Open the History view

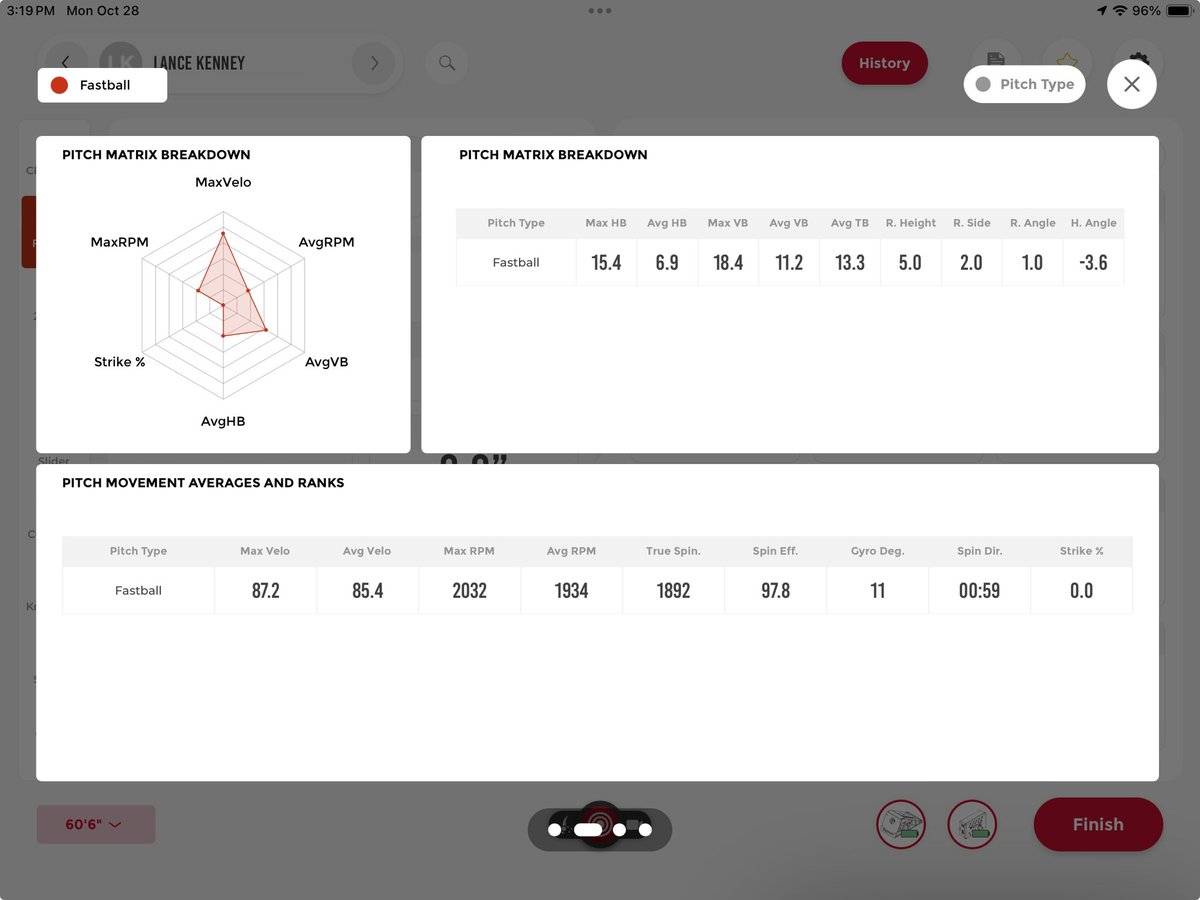pos(884,63)
